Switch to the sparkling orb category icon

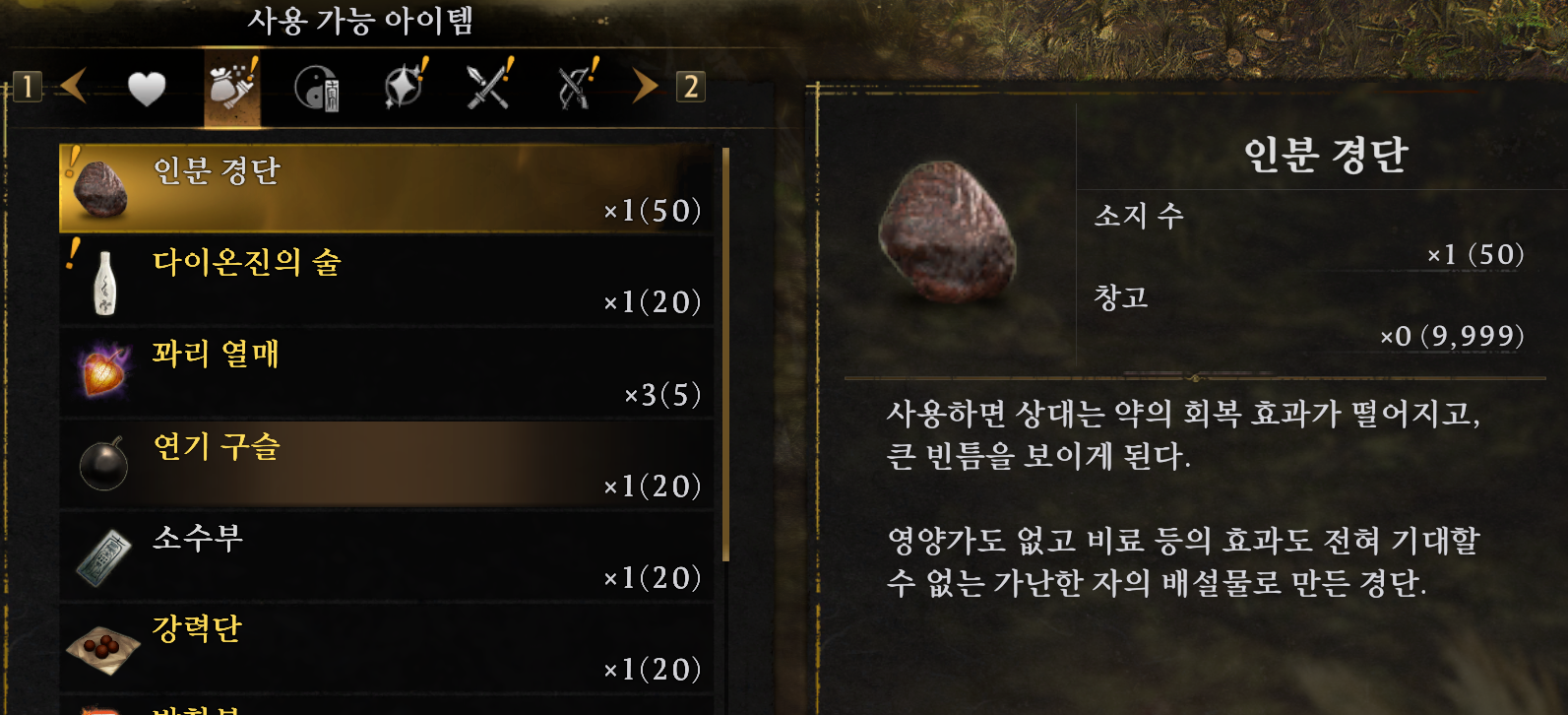[406, 86]
